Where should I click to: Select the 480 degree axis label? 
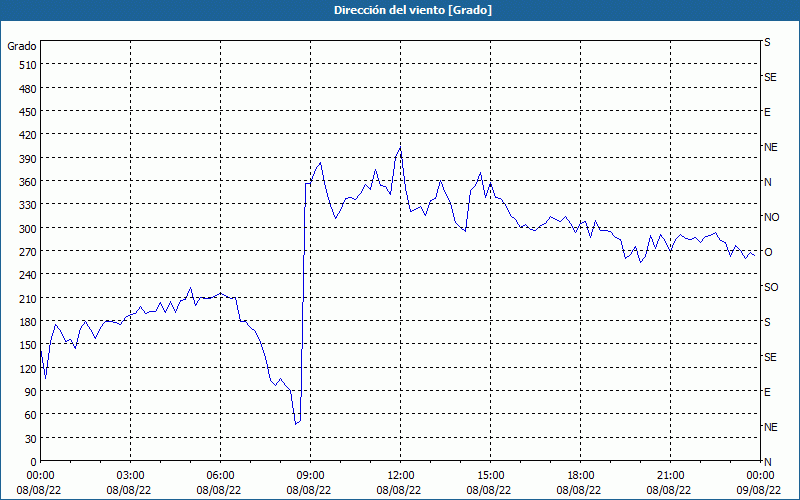[x=28, y=89]
